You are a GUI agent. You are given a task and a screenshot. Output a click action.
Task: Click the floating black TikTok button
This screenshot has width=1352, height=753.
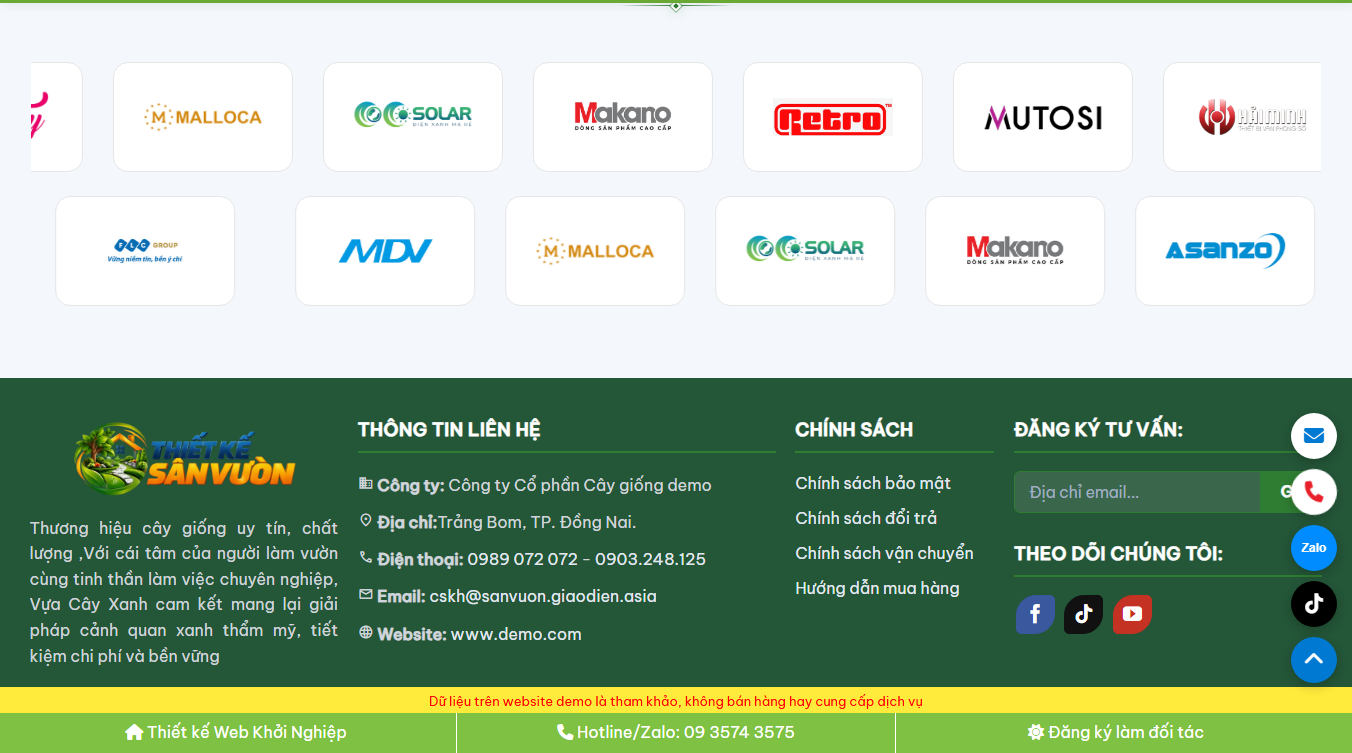pyautogui.click(x=1313, y=604)
